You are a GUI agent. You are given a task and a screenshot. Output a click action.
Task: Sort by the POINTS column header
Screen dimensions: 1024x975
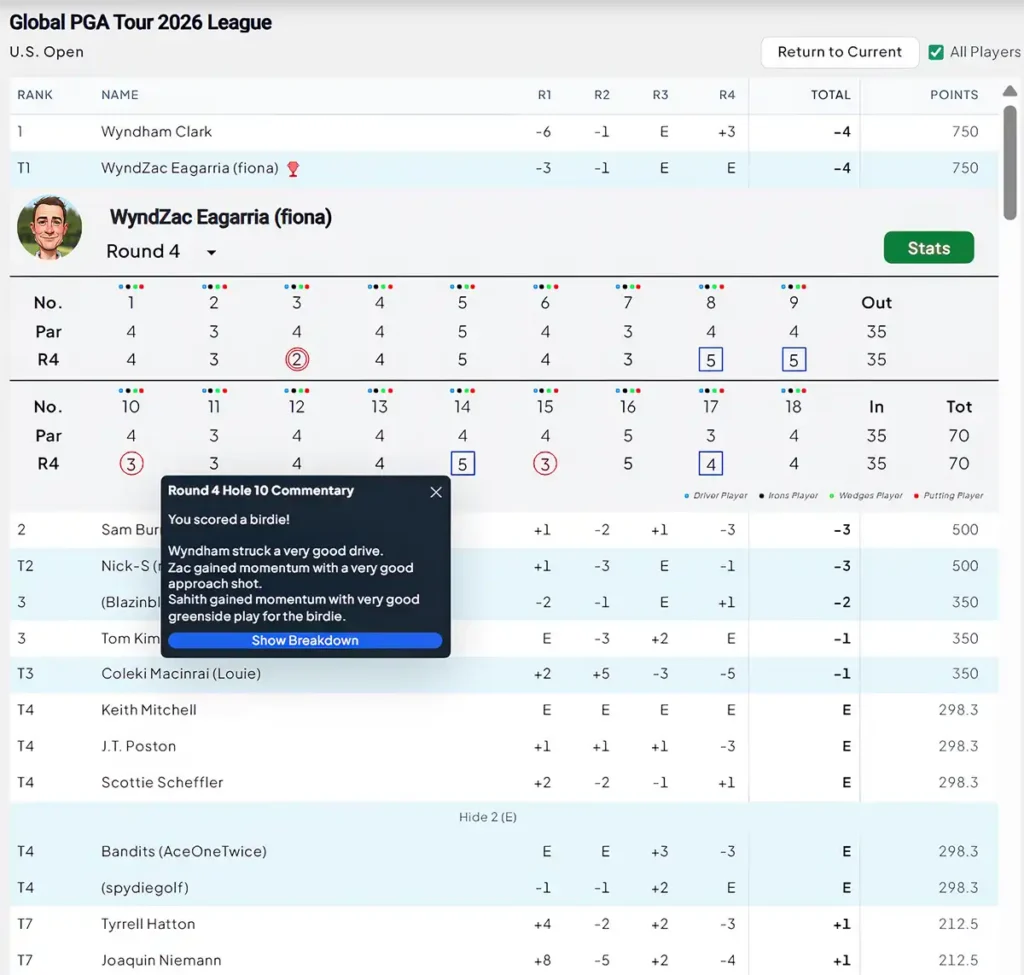[x=953, y=95]
